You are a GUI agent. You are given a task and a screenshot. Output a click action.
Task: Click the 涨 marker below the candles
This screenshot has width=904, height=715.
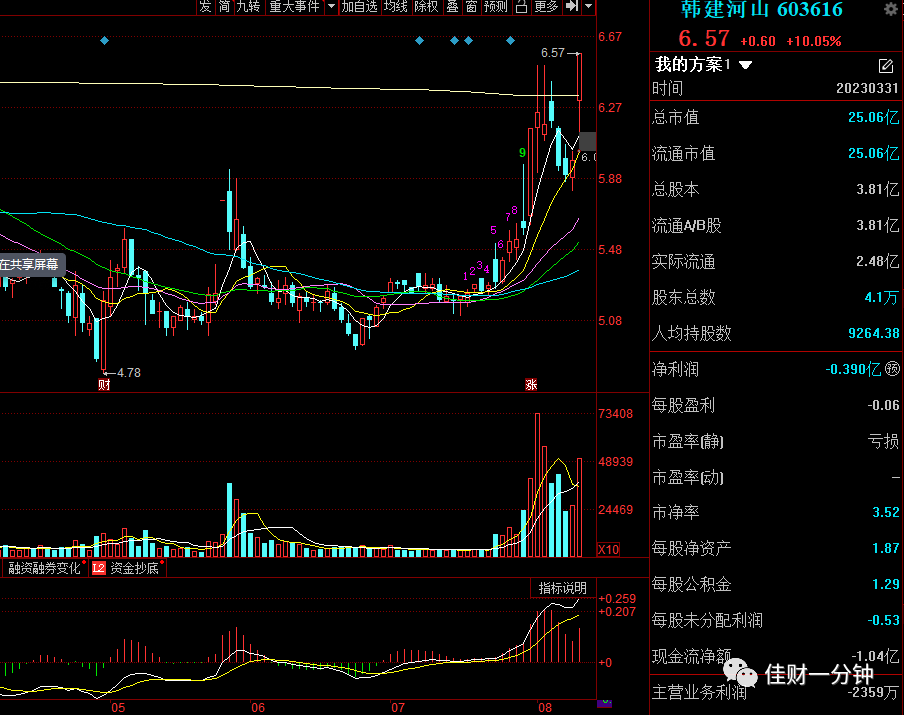(x=531, y=385)
